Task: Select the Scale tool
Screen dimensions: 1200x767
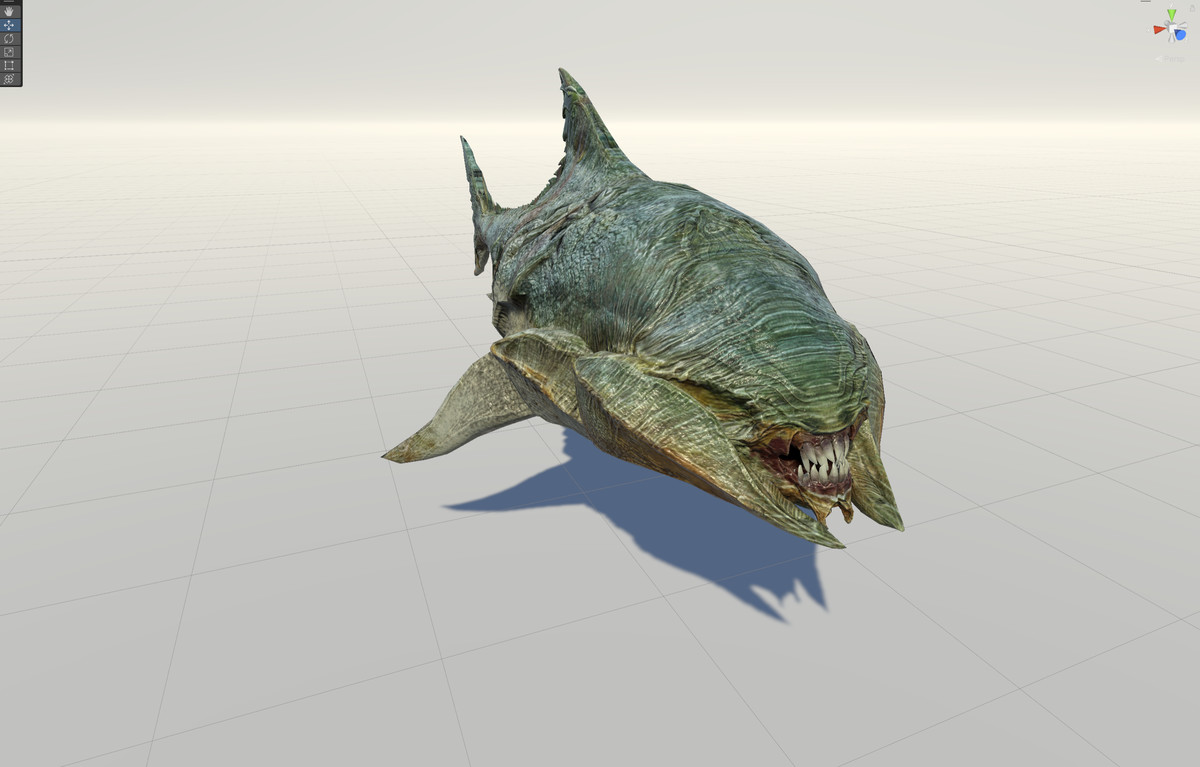Action: (x=10, y=51)
